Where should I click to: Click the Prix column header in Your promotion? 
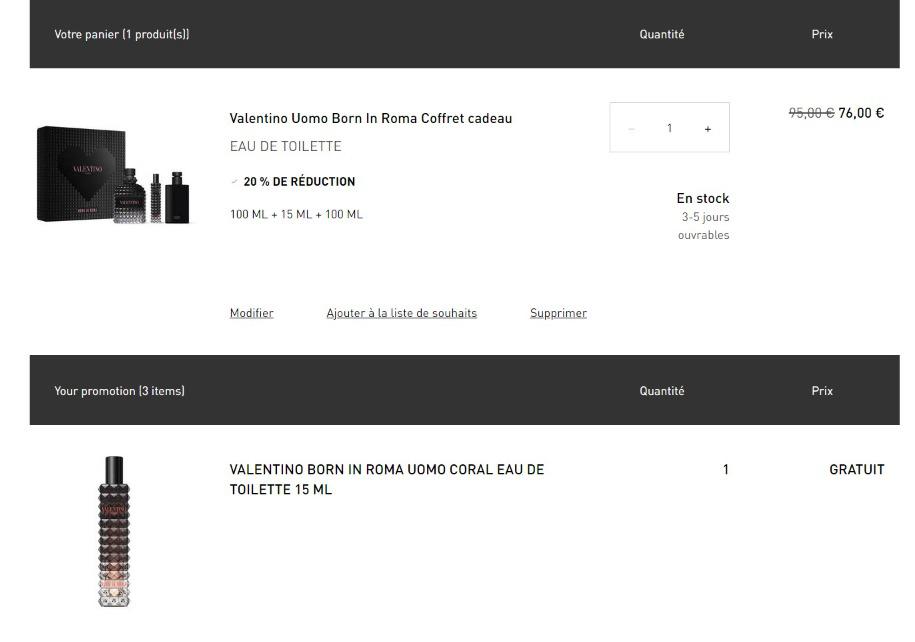[822, 391]
